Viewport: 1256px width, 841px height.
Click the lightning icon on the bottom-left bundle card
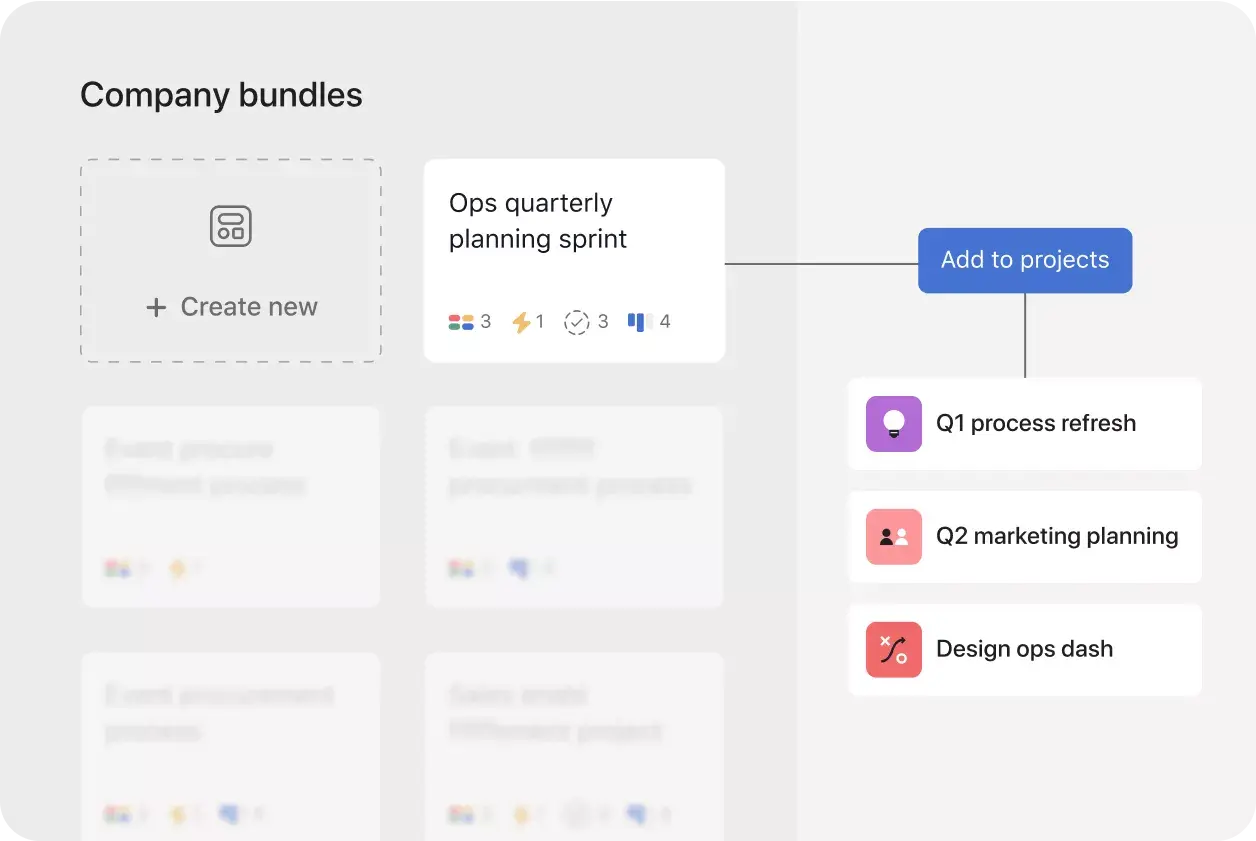click(178, 814)
